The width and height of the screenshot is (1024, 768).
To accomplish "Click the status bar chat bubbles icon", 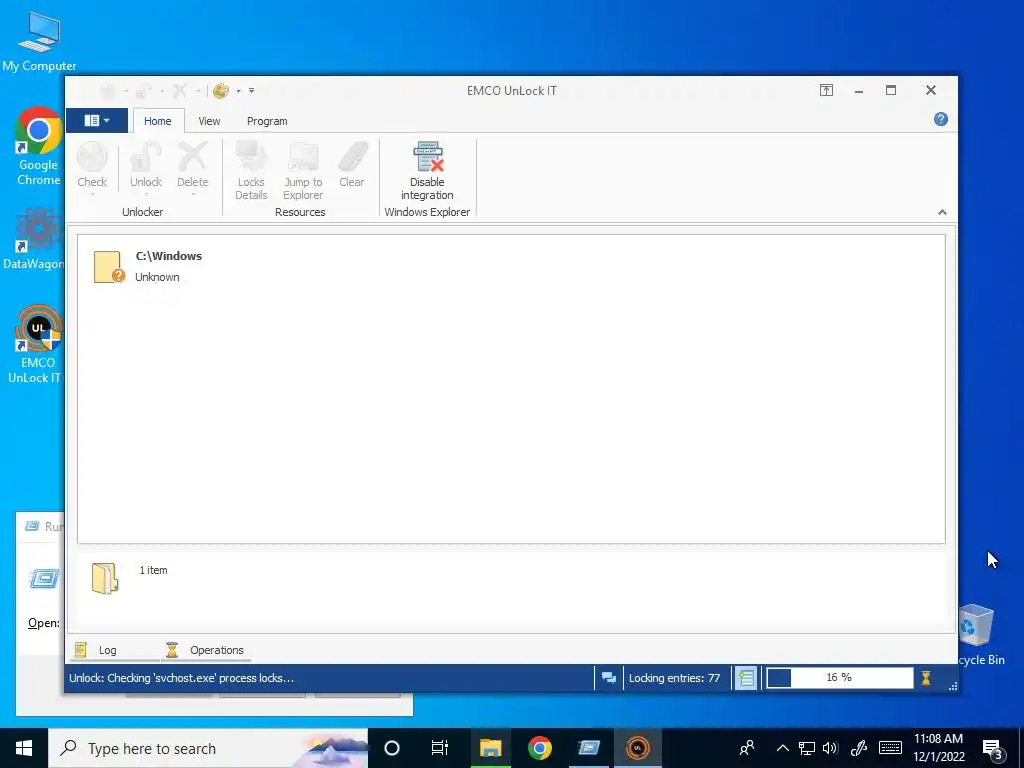I will tap(609, 678).
